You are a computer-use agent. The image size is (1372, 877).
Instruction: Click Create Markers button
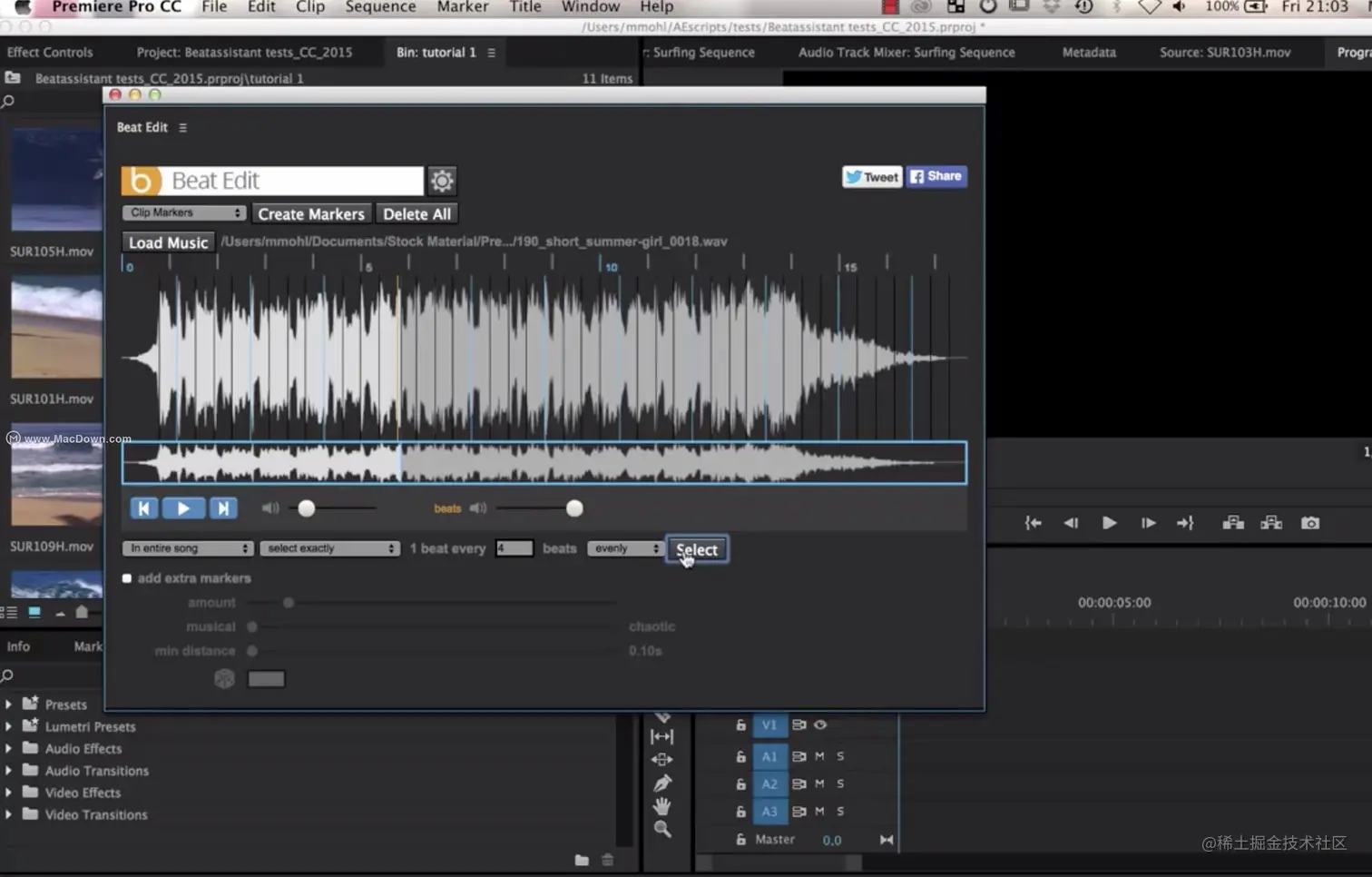pyautogui.click(x=311, y=214)
